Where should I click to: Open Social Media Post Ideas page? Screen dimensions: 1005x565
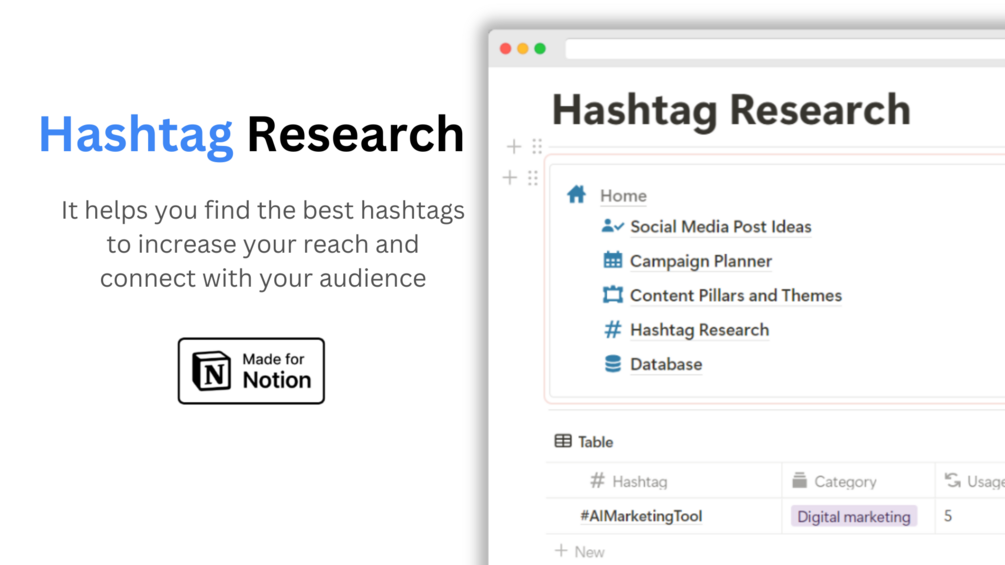tap(720, 227)
